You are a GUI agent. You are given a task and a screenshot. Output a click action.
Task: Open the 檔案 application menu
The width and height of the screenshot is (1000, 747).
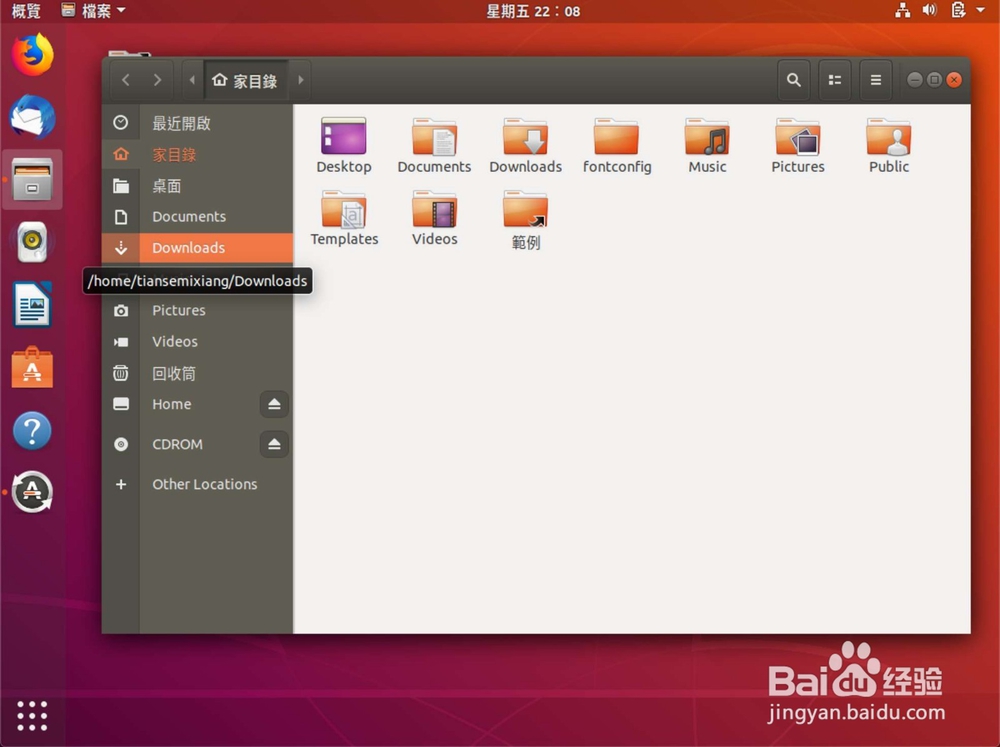pyautogui.click(x=93, y=11)
